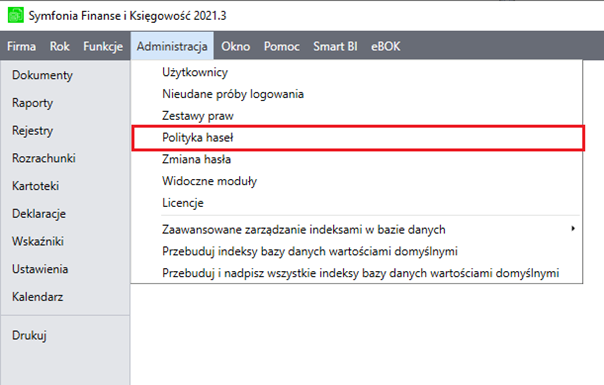Select Licencje from the menu

point(357,203)
